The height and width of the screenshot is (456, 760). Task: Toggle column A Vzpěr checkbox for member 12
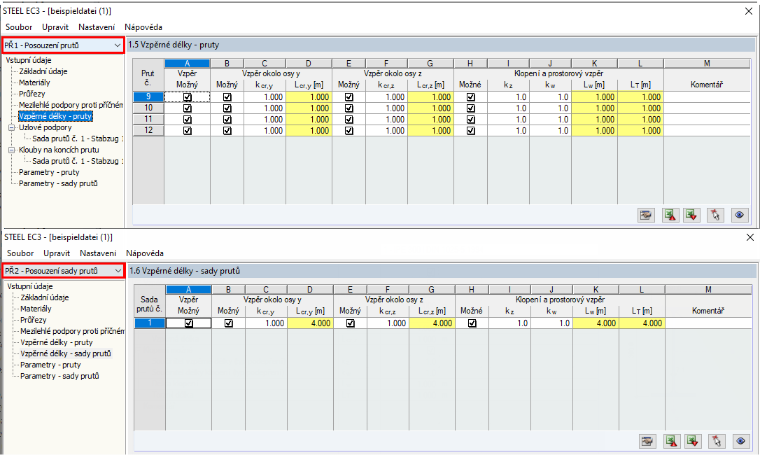(187, 130)
